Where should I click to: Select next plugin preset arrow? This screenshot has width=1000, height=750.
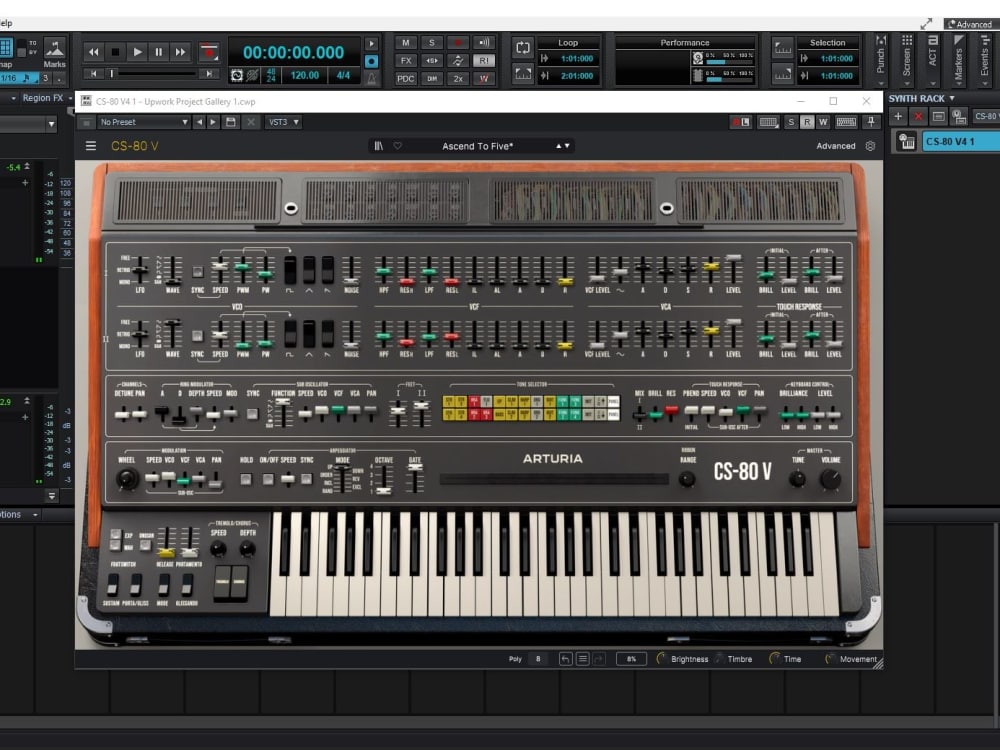(213, 122)
